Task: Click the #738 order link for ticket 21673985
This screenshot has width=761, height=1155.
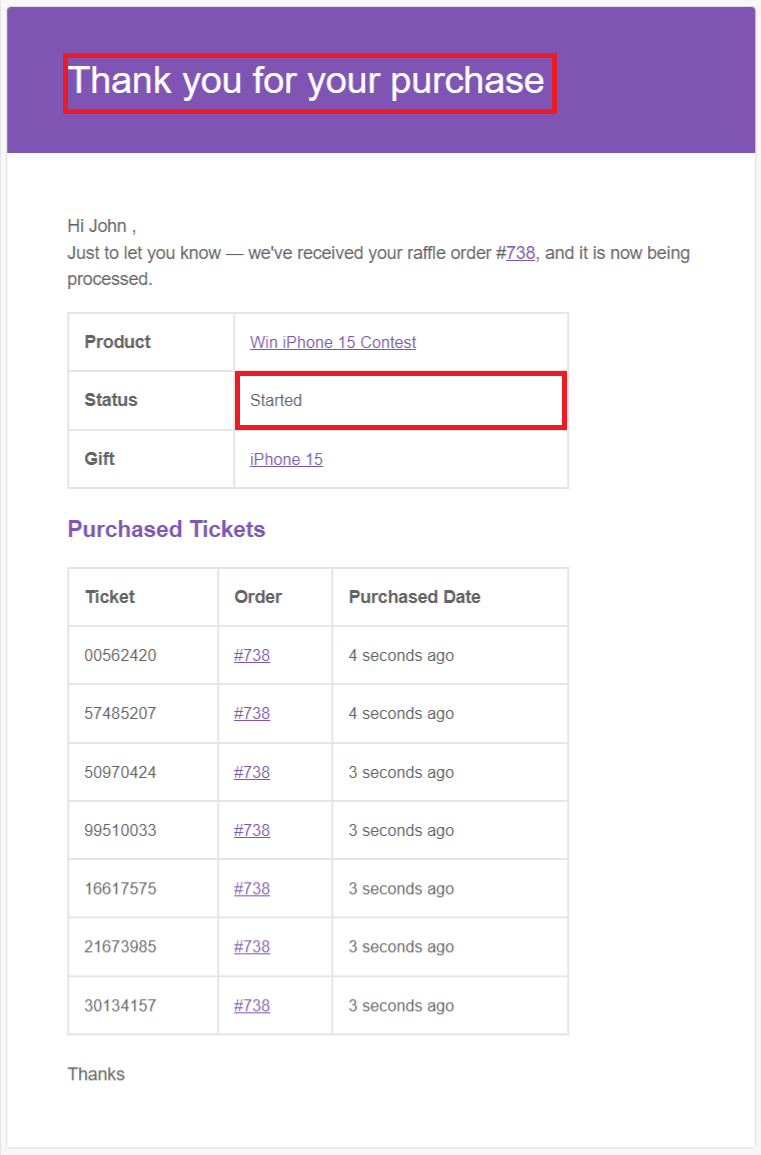Action: 251,946
